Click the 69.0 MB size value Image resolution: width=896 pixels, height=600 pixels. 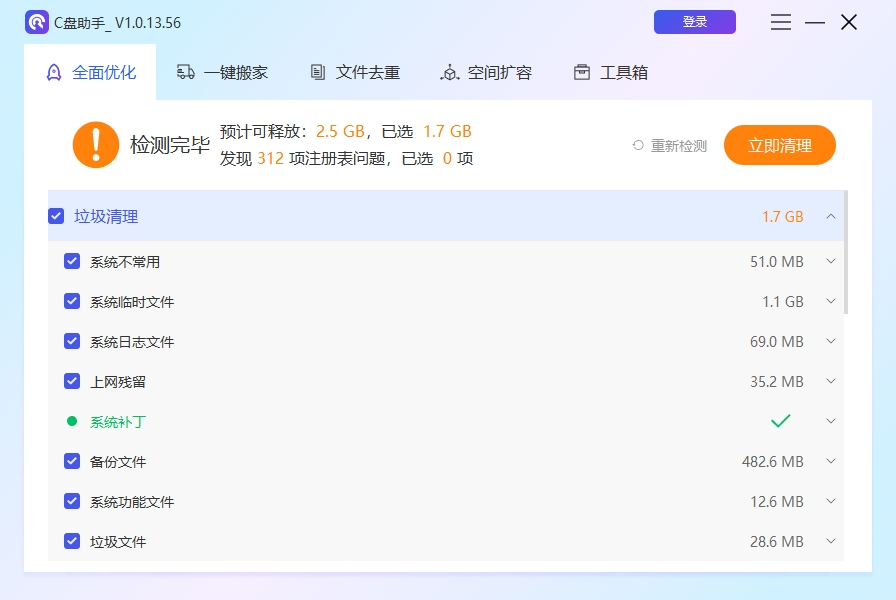(777, 341)
